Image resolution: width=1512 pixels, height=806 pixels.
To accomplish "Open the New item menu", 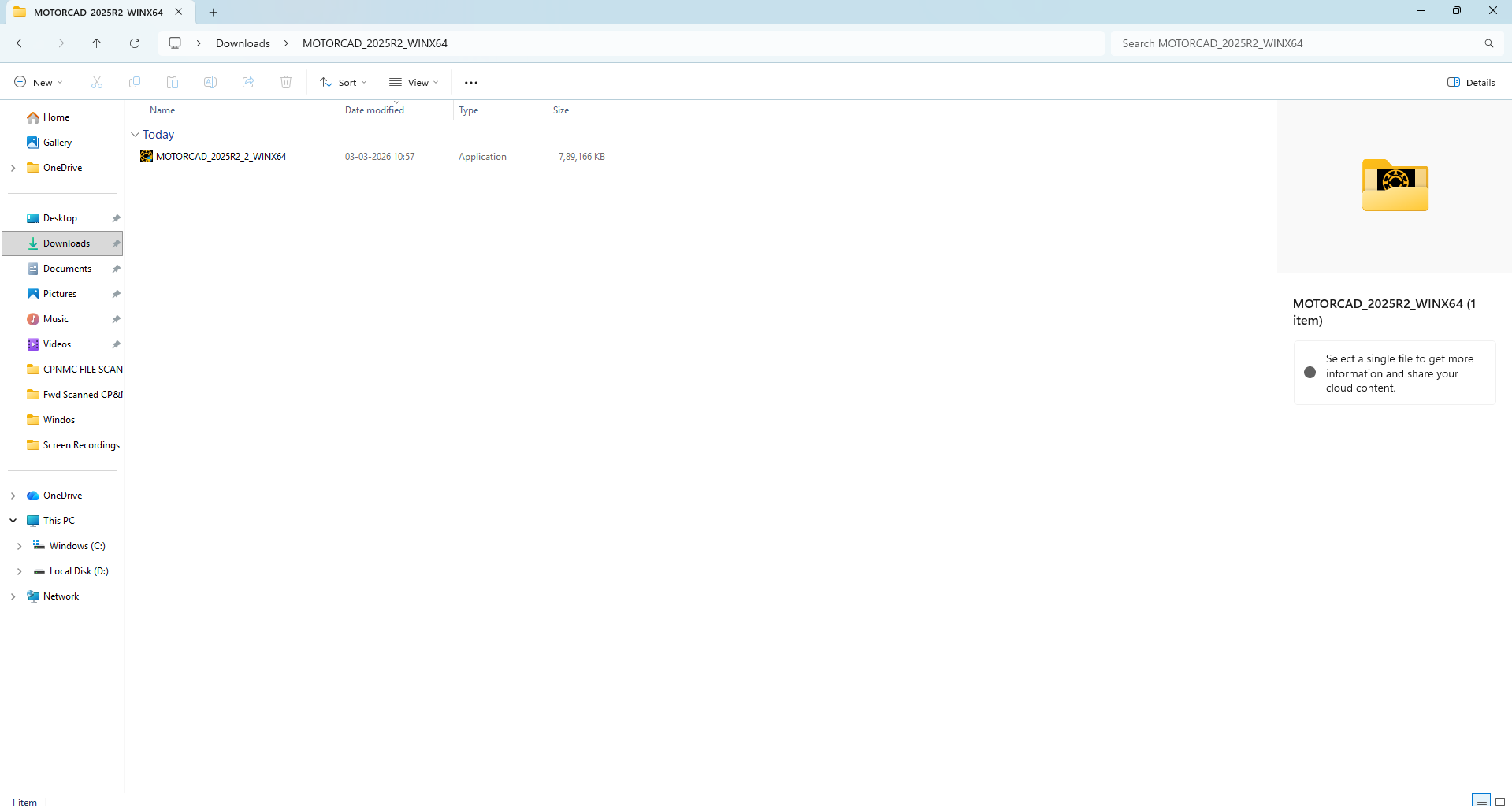I will tap(38, 83).
